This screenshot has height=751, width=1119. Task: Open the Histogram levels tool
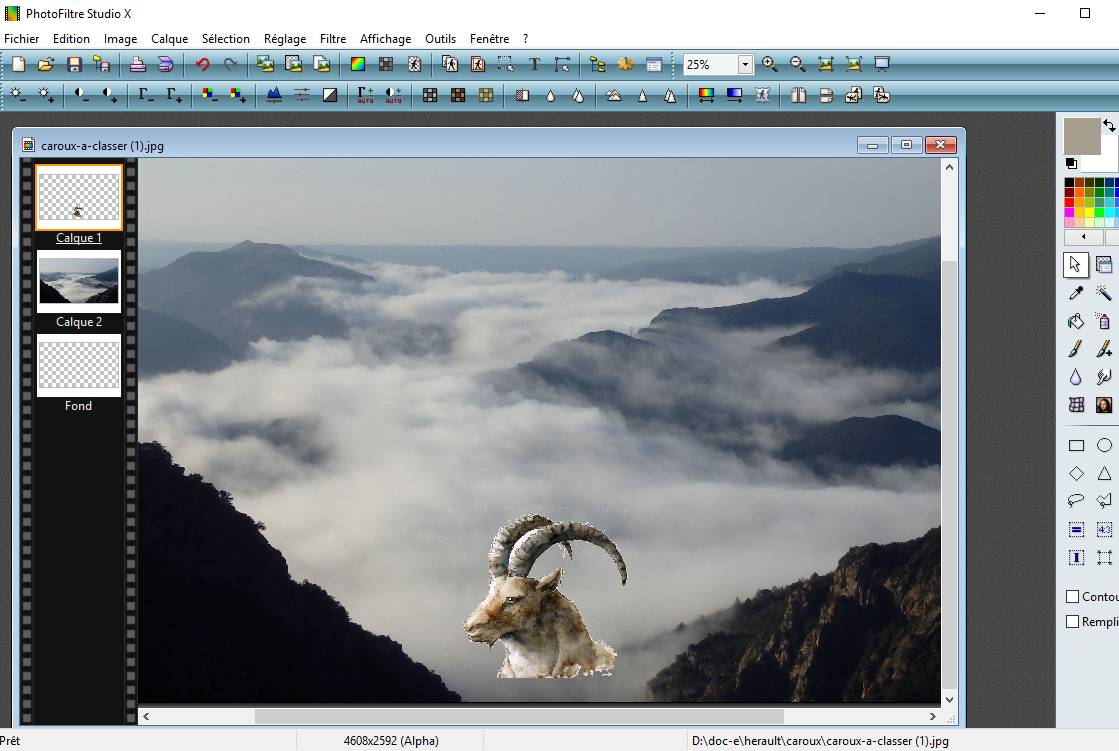(274, 95)
